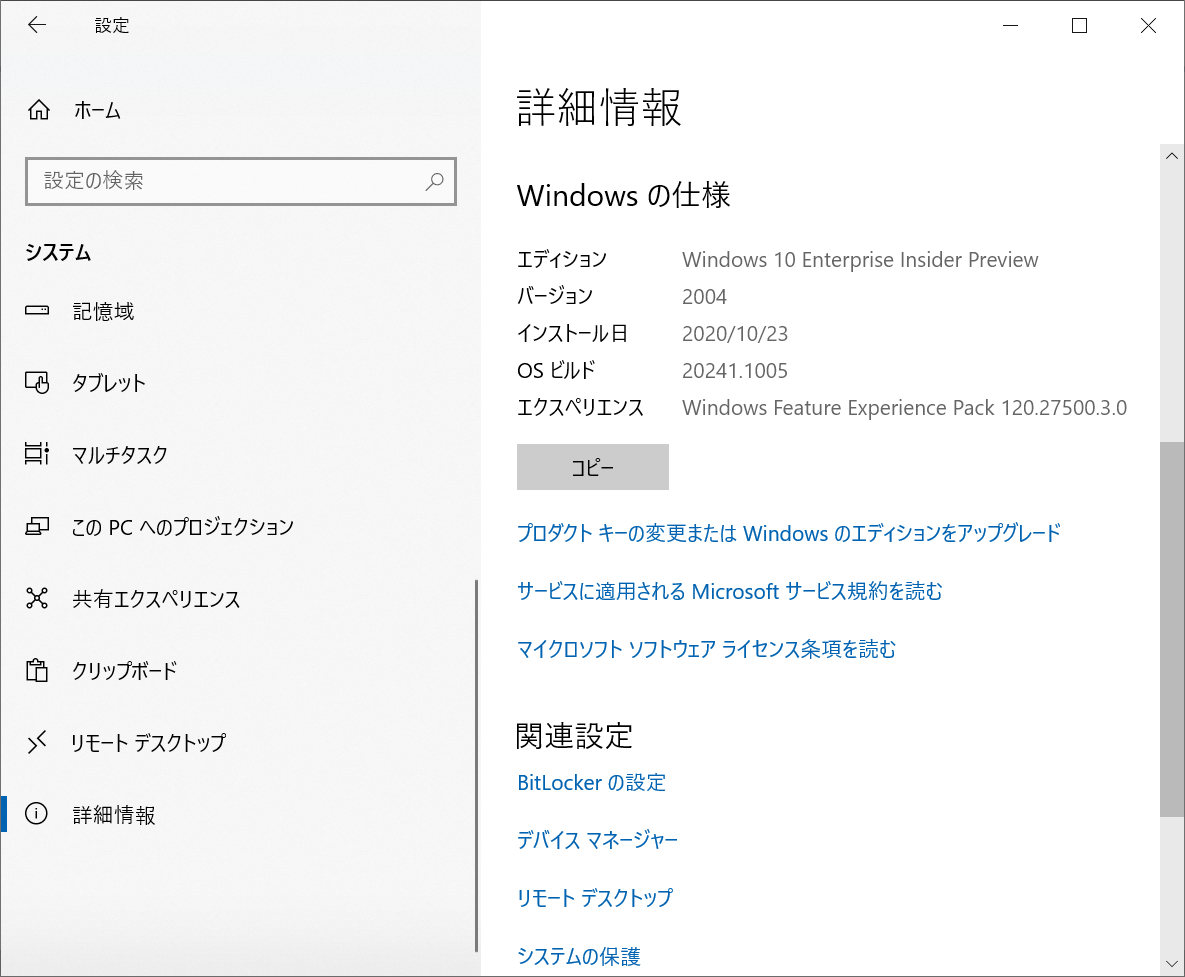Click the Multitasking (マルチタスク) icon

tap(37, 453)
